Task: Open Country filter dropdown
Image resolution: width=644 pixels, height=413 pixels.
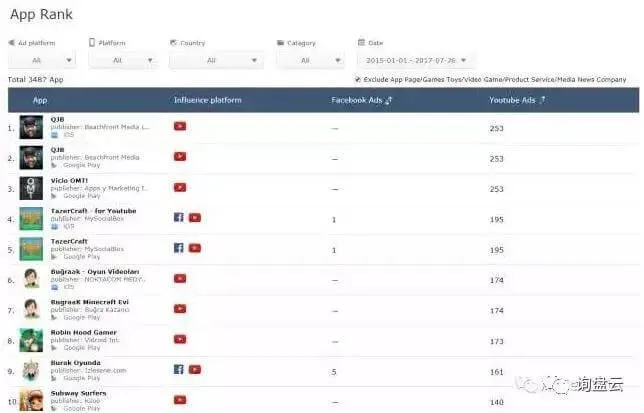Action: (x=216, y=60)
